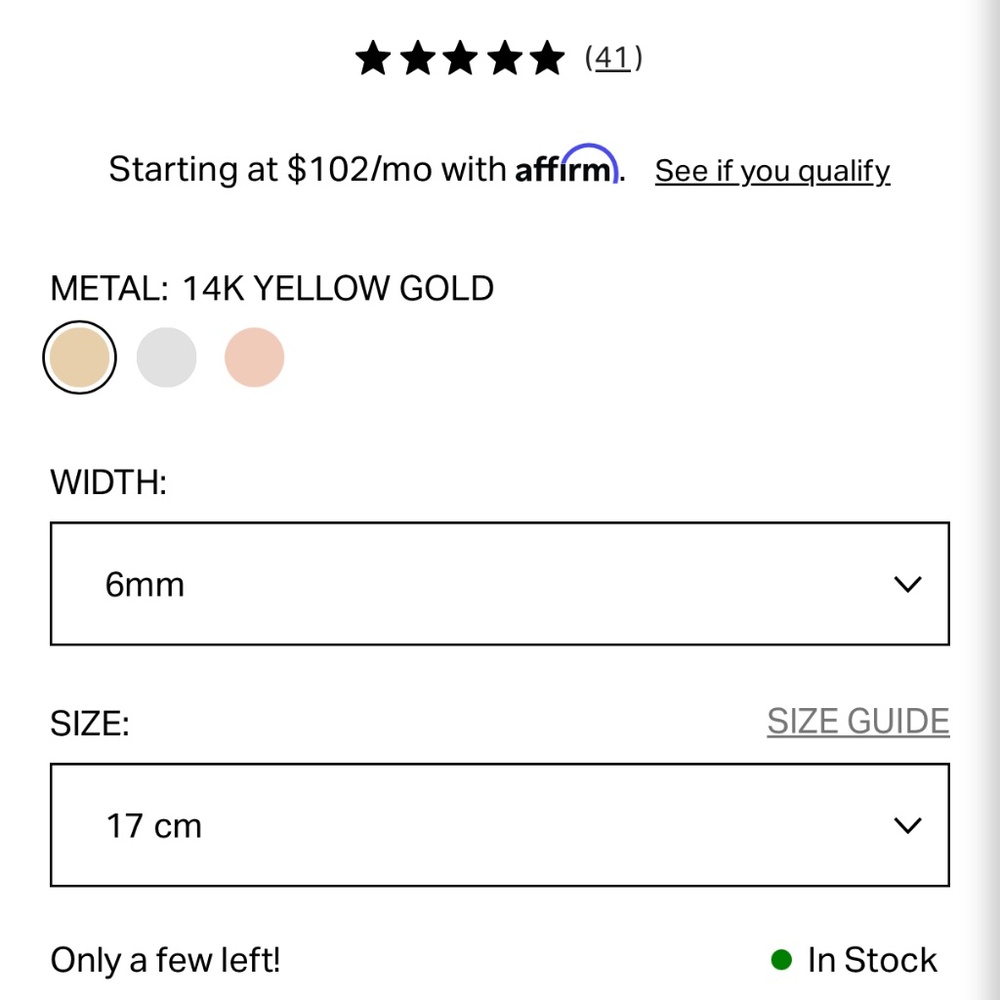Select the 14K yellow gold metal swatch
Screen dimensions: 1000x1000
(80, 357)
